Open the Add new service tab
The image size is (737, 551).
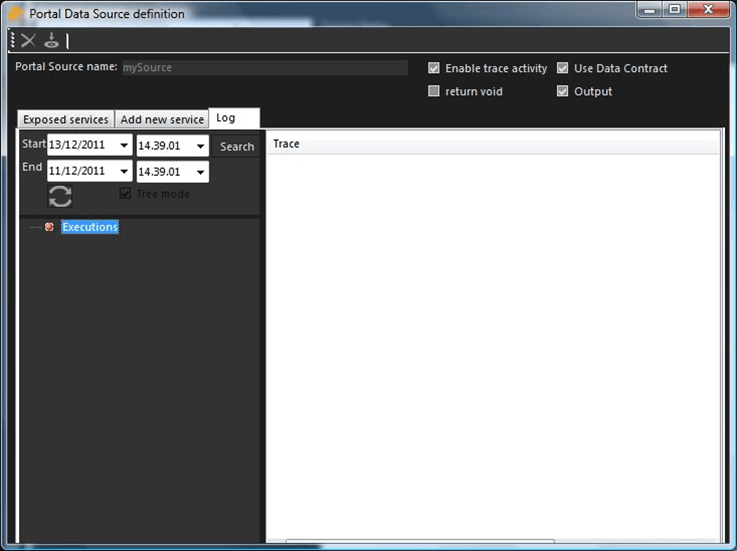tap(162, 119)
